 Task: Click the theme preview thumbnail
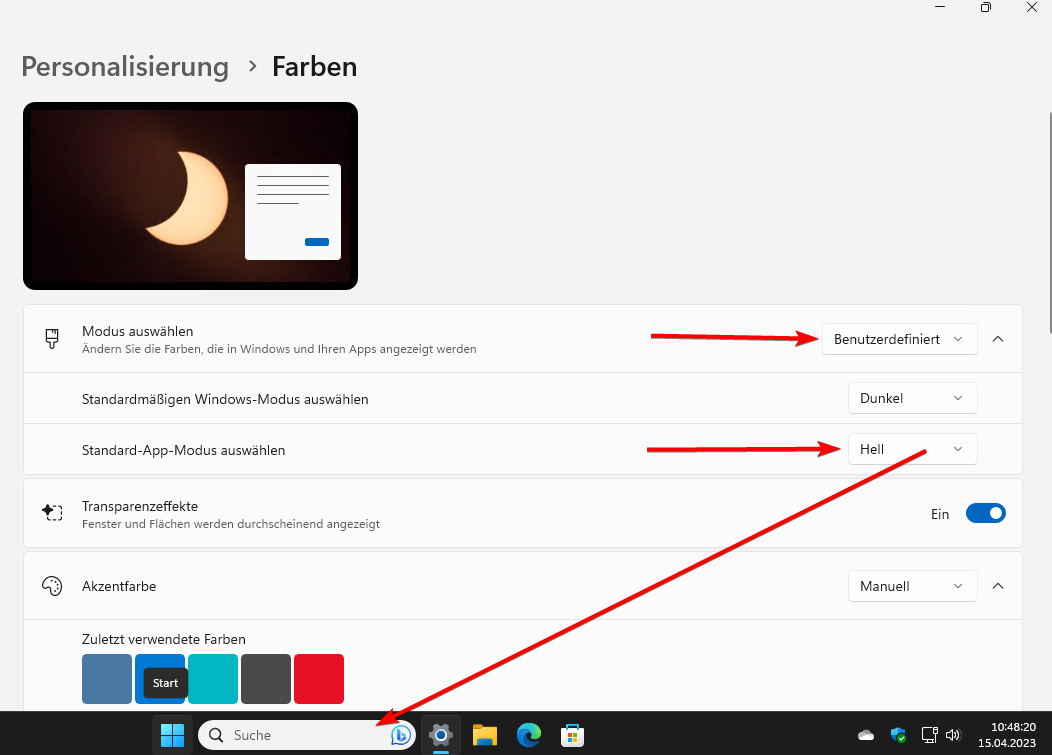coord(190,196)
